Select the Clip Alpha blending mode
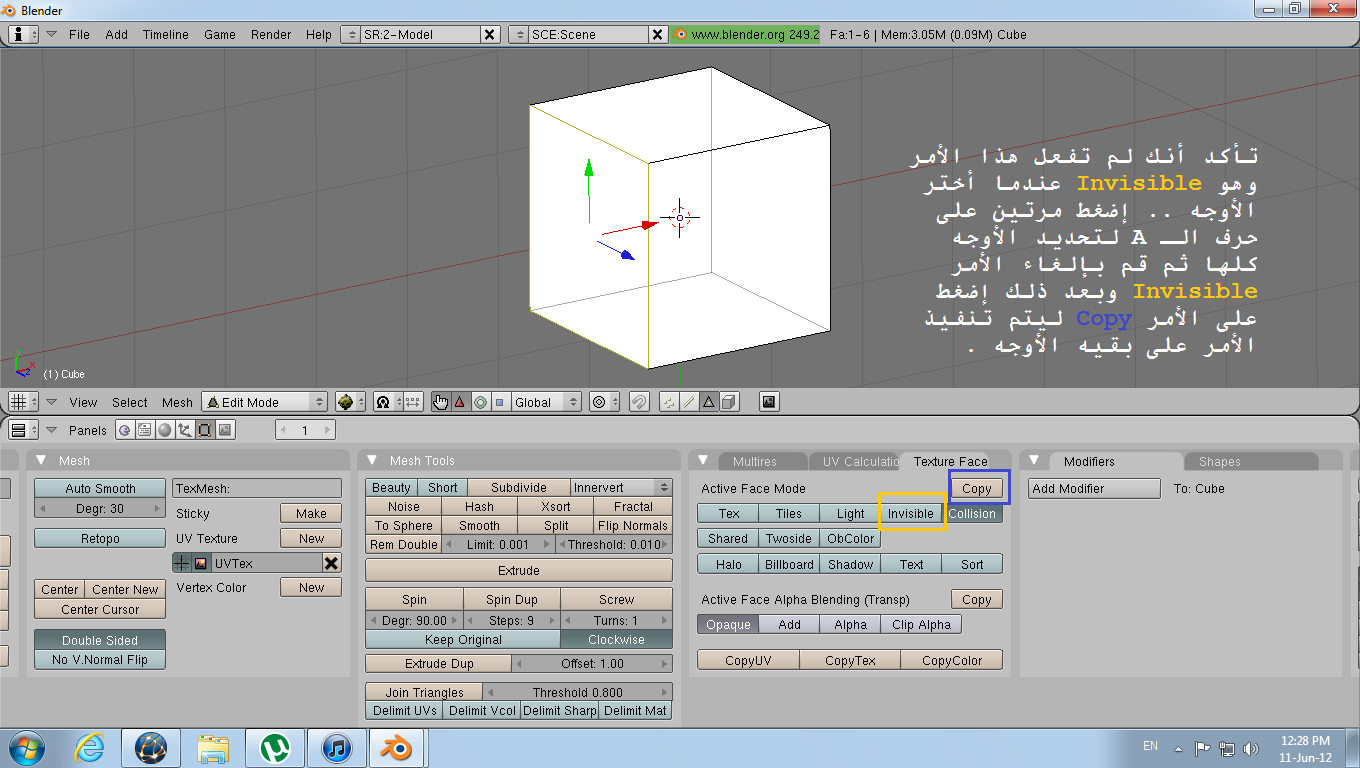 tap(921, 624)
